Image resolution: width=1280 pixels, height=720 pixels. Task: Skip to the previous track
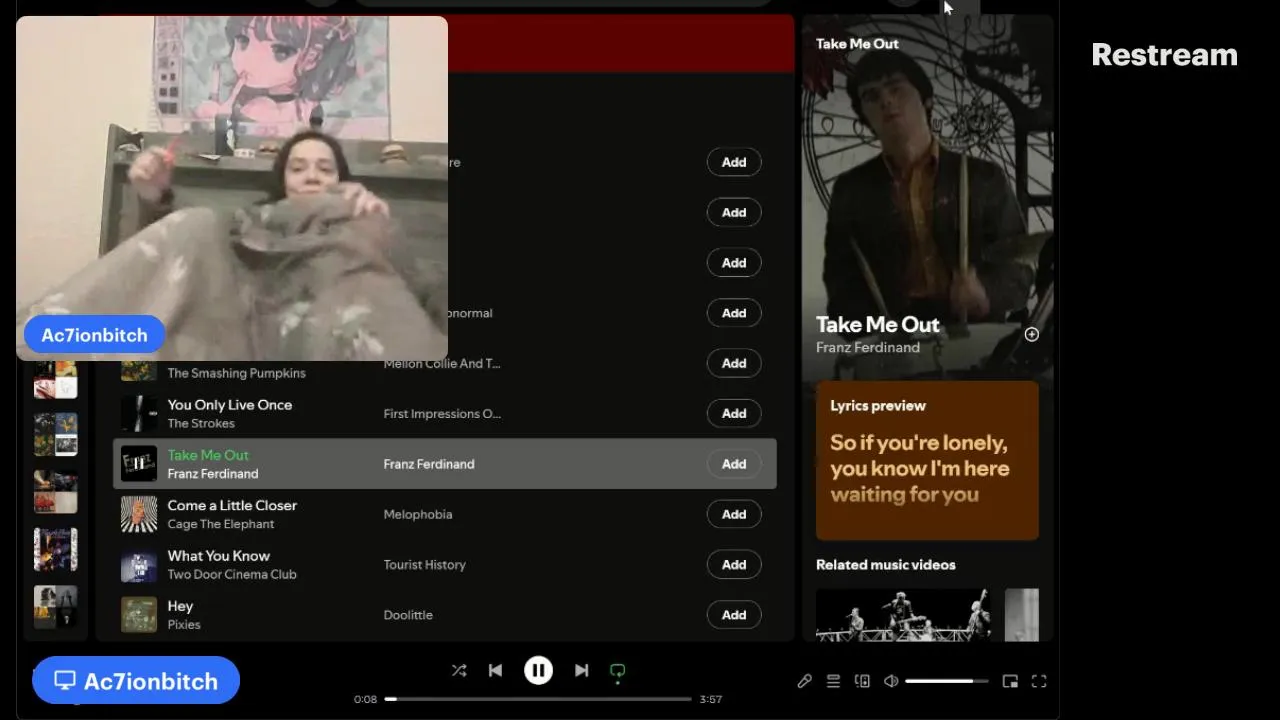[x=495, y=671]
